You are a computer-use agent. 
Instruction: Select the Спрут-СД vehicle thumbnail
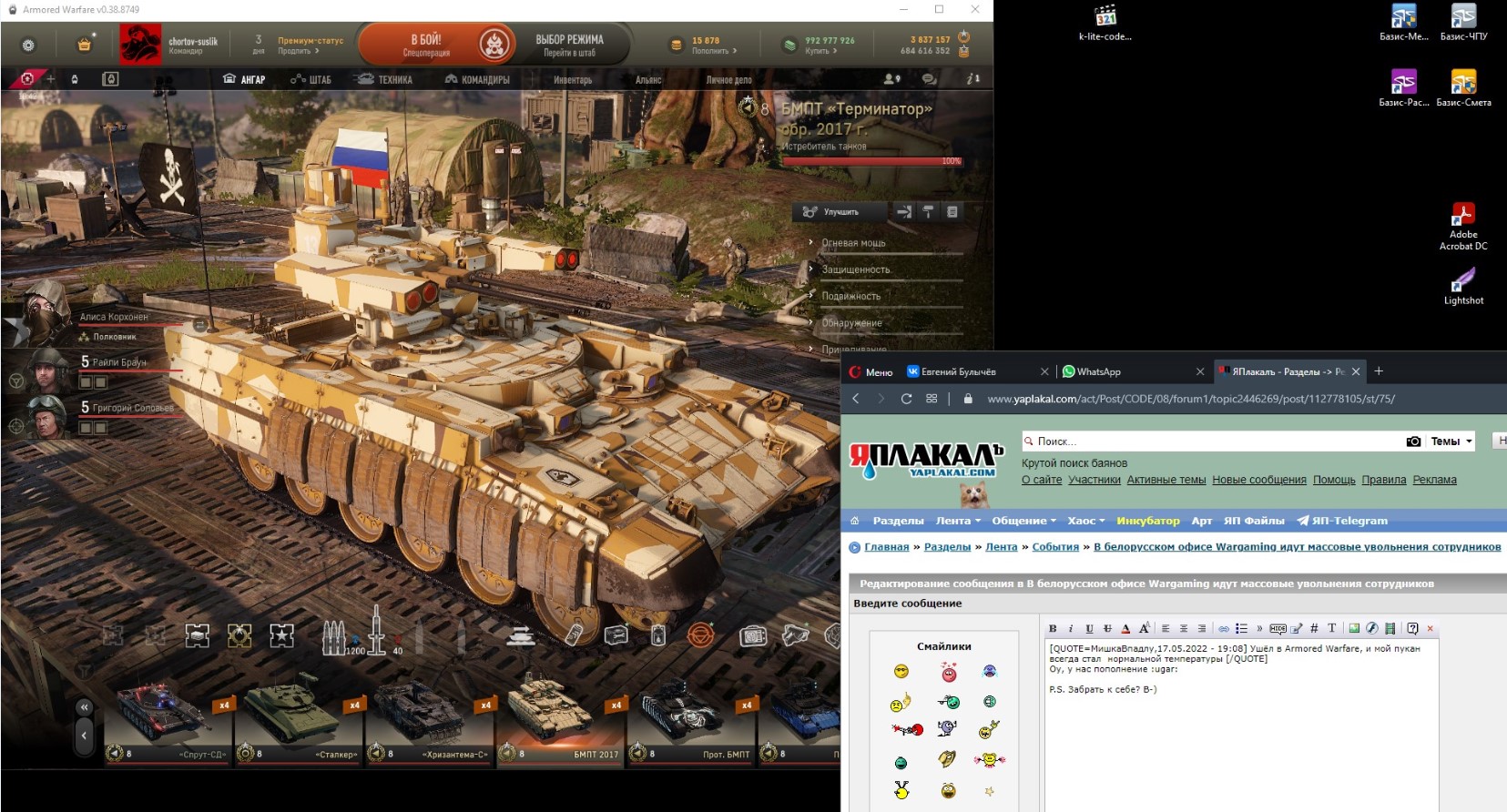[169, 724]
